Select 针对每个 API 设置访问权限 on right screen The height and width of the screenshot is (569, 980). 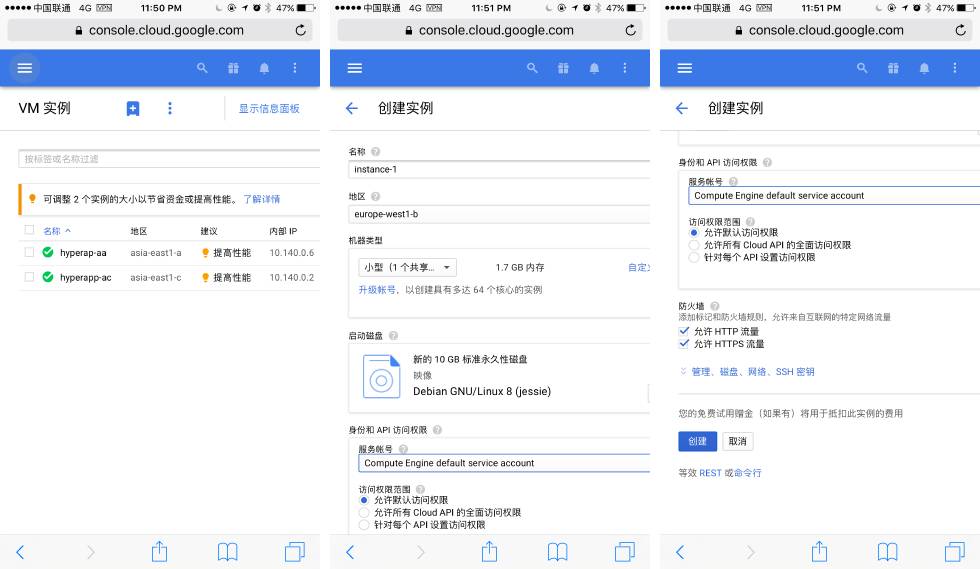[x=694, y=258]
